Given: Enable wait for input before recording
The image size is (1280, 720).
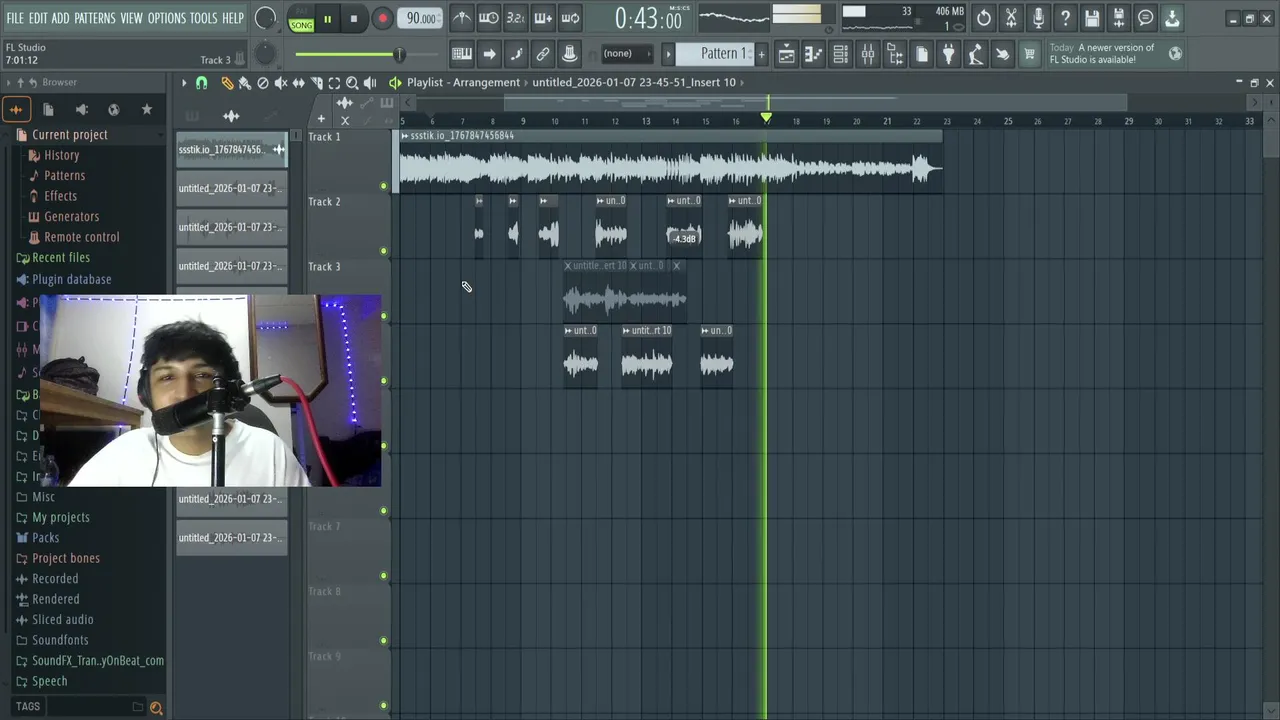Looking at the screenshot, I should pos(488,18).
